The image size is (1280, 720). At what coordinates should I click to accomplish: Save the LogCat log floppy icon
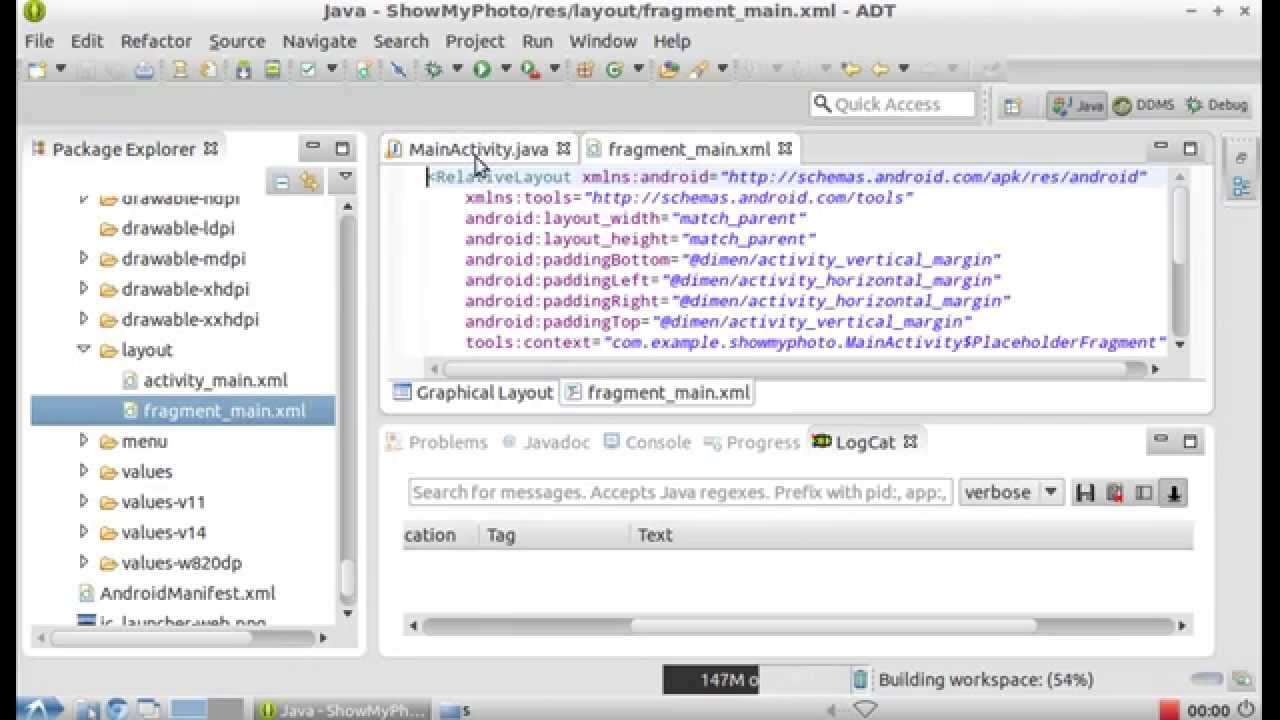coord(1085,493)
